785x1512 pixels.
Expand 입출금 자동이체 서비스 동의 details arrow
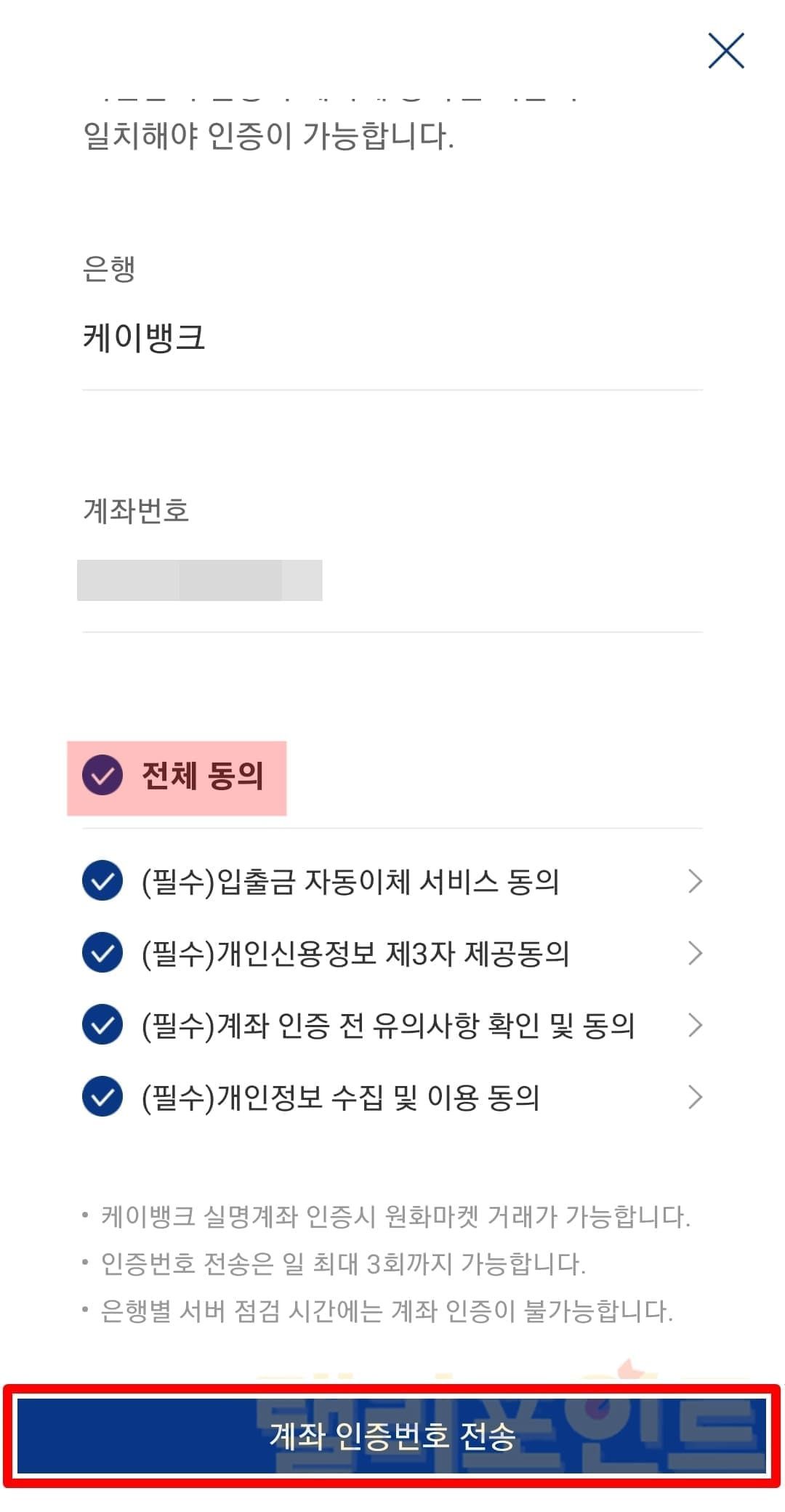(695, 881)
